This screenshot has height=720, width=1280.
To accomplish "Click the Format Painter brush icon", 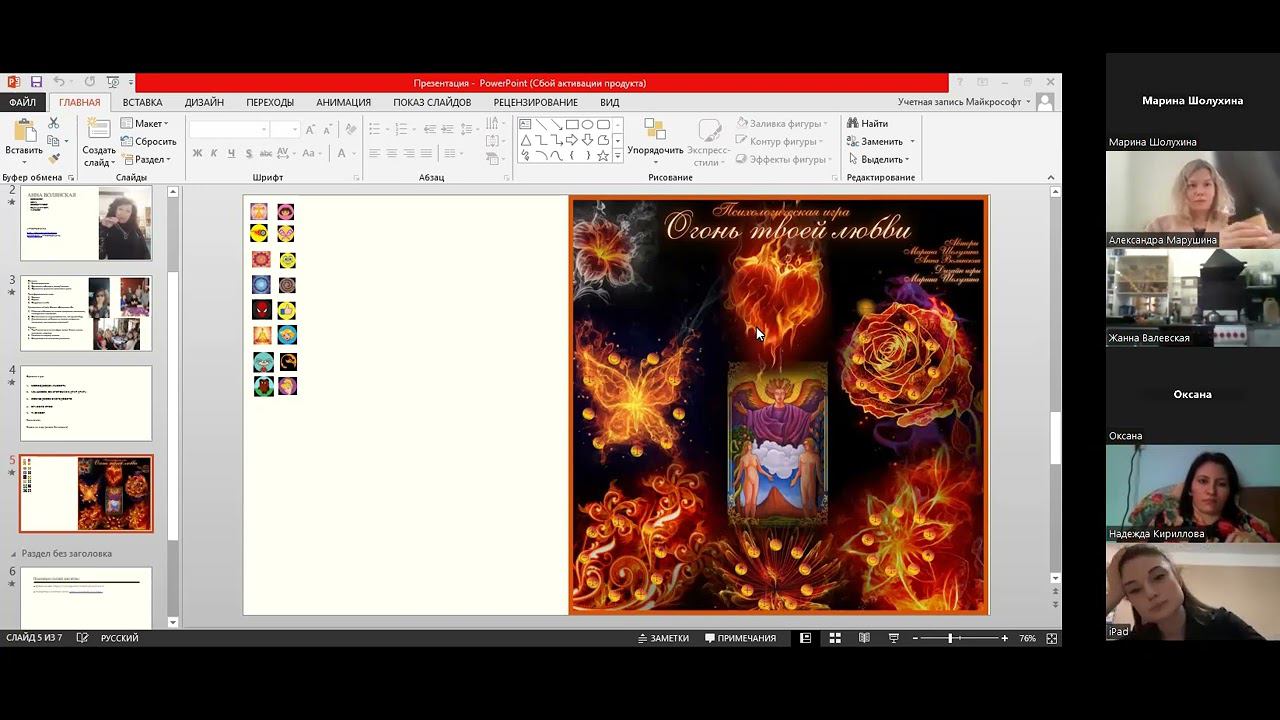I will click(x=54, y=158).
